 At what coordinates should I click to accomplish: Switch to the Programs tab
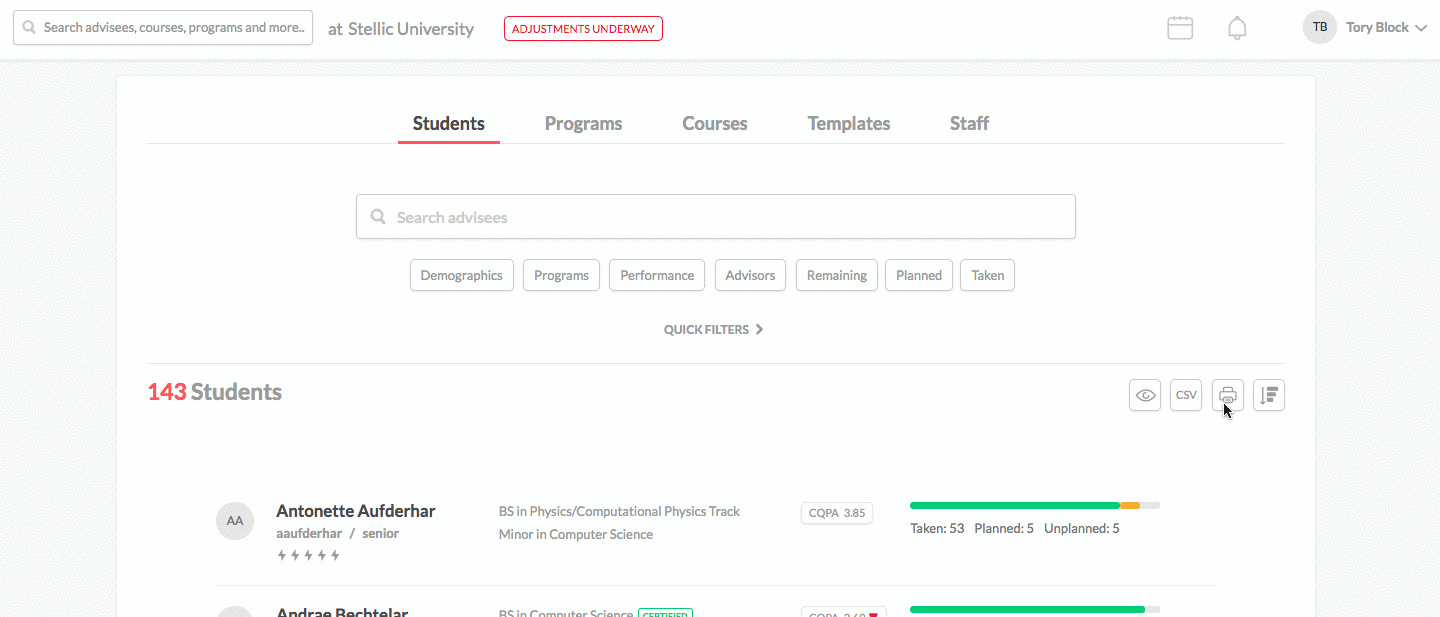[583, 123]
